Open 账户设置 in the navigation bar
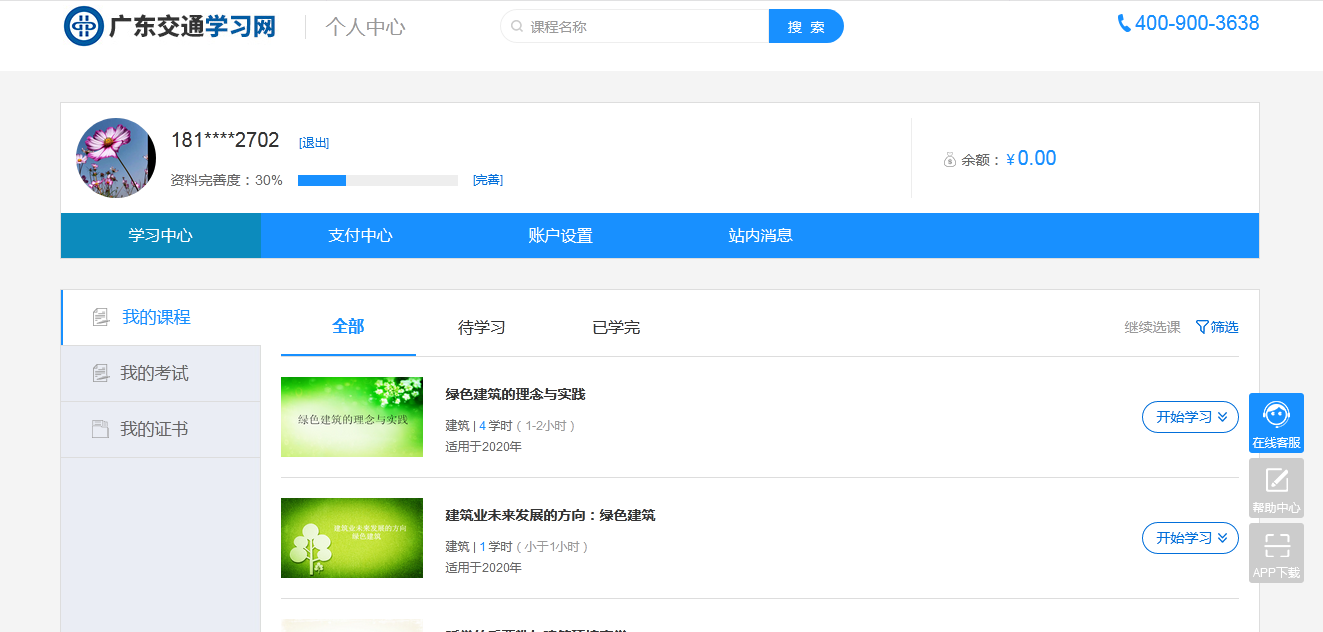Image resolution: width=1323 pixels, height=632 pixels. [560, 236]
